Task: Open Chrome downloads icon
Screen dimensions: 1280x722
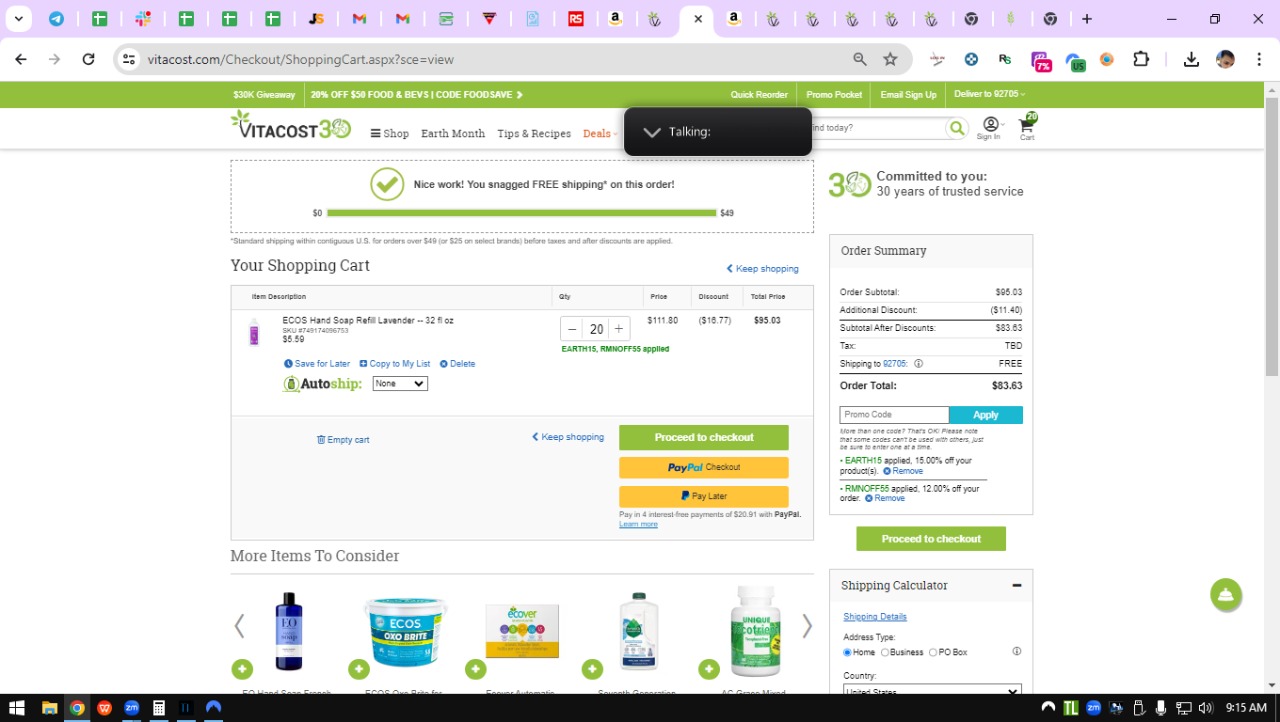Action: click(x=1191, y=59)
